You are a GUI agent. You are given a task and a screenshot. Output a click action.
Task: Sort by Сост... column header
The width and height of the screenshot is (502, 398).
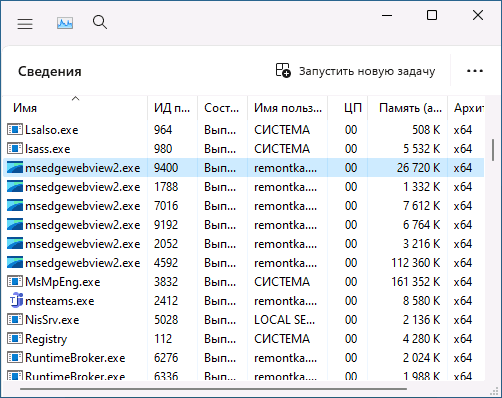222,108
